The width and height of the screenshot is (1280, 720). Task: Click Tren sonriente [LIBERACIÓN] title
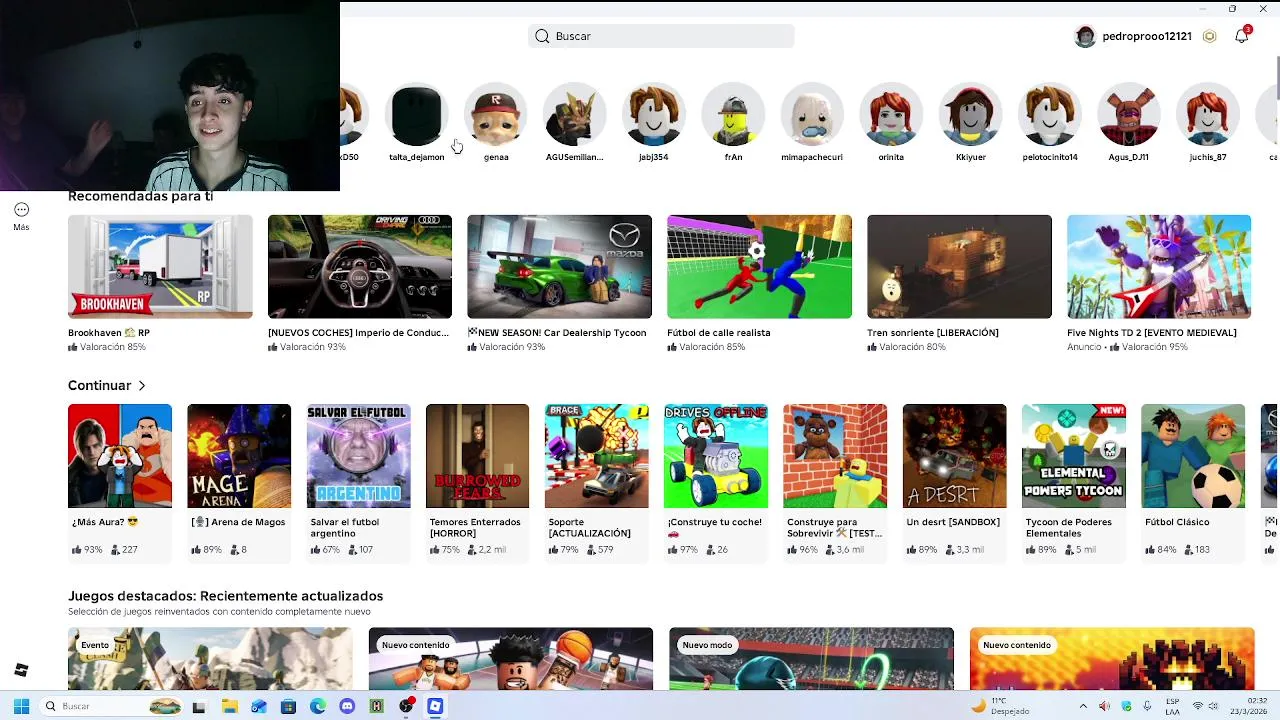933,333
